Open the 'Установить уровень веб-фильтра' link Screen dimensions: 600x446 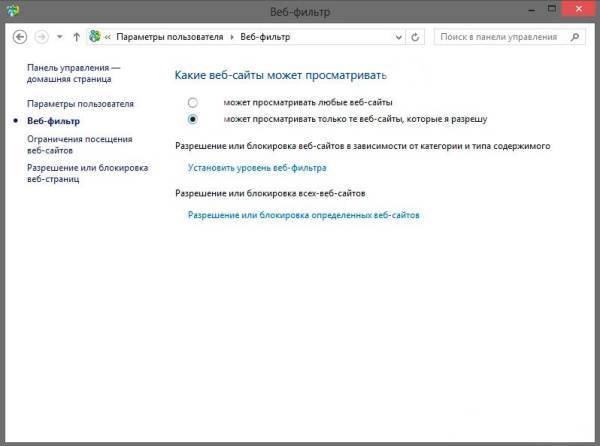click(257, 168)
